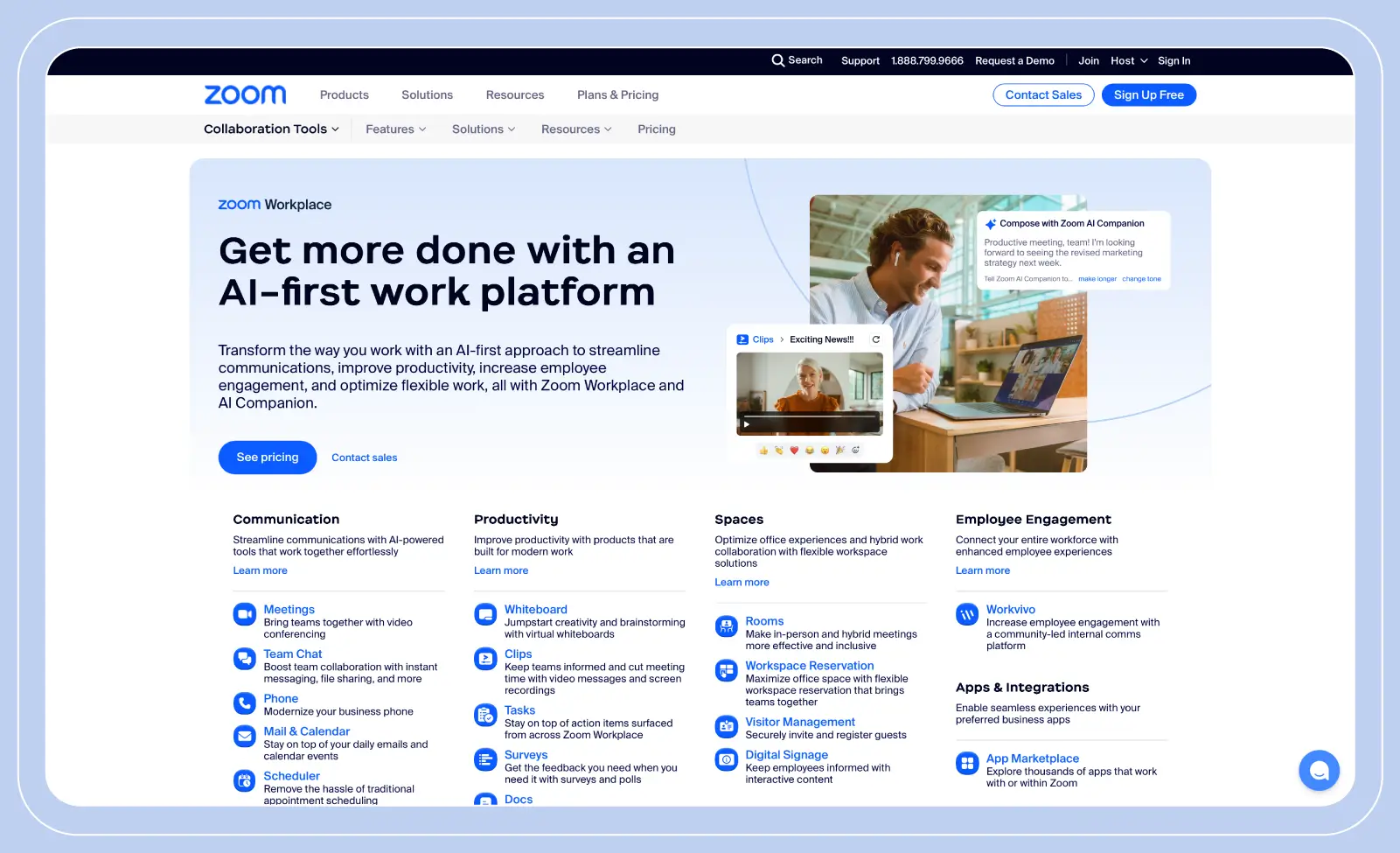
Task: Click the Whiteboard icon under Productivity
Action: point(485,614)
